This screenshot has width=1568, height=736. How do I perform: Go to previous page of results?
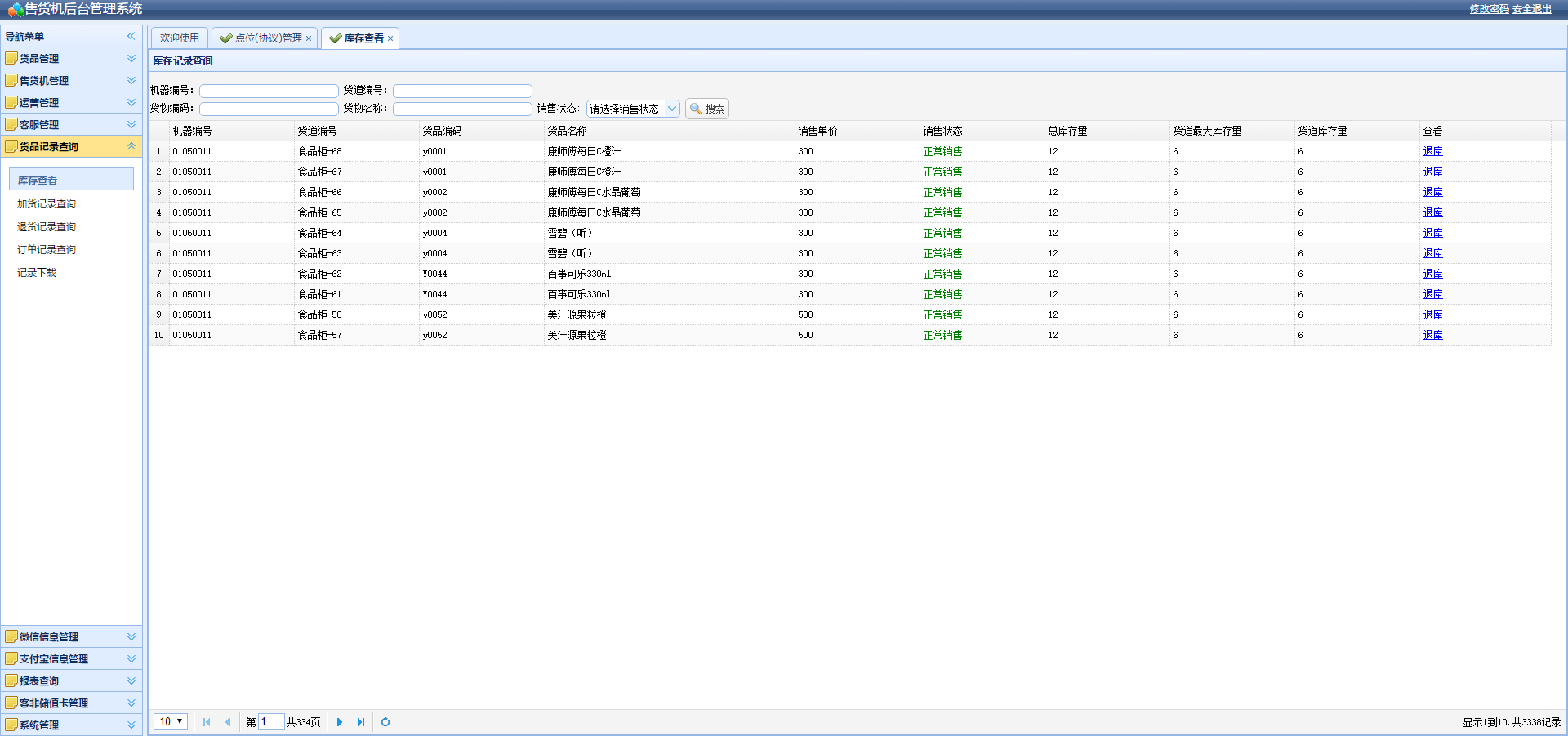coord(228,722)
